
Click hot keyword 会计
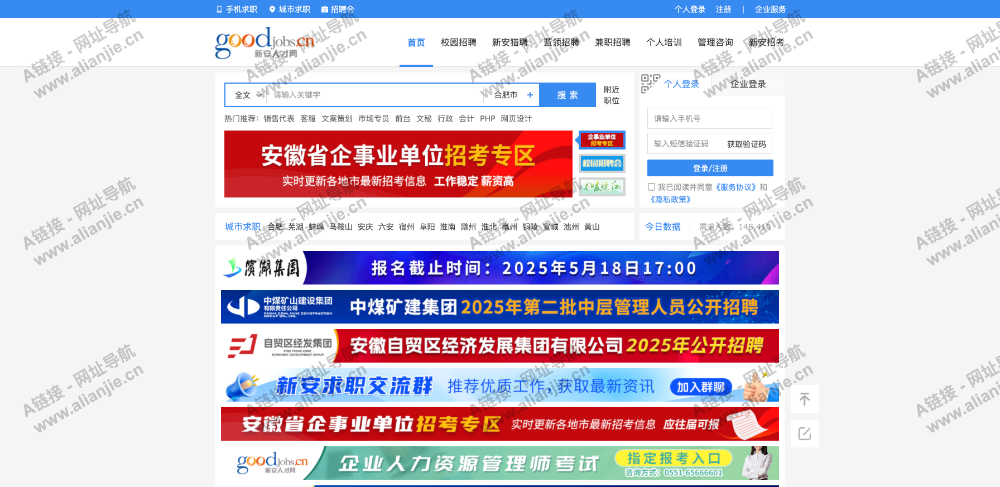point(466,119)
